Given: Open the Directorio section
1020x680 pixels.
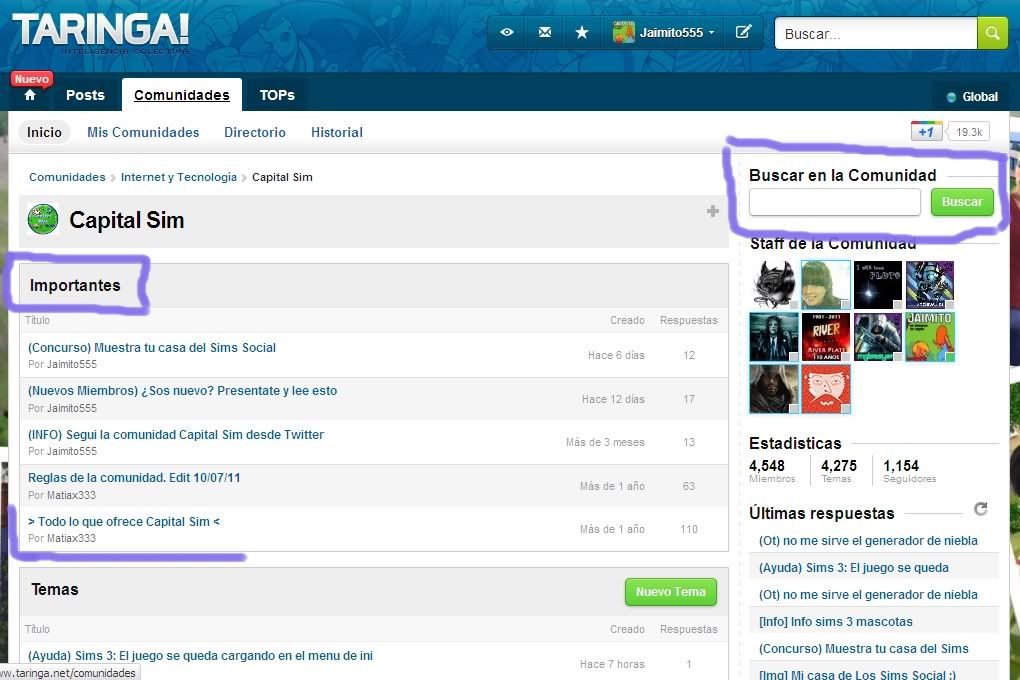Looking at the screenshot, I should coord(254,132).
